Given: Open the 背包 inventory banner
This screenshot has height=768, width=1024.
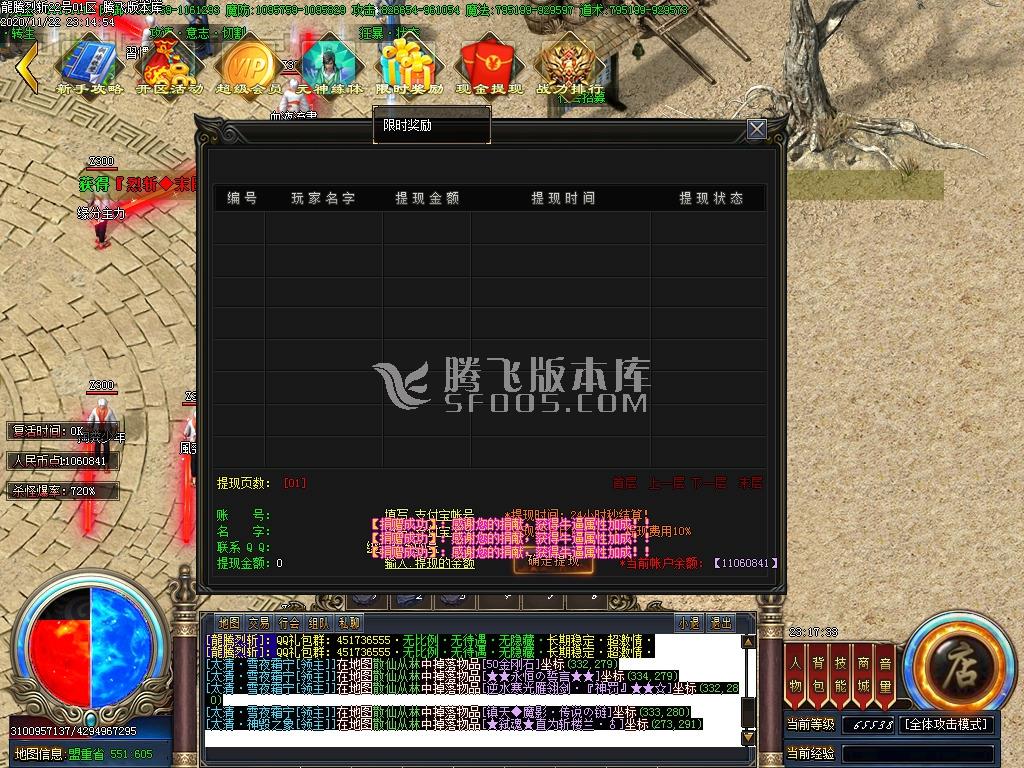Looking at the screenshot, I should click(x=818, y=675).
